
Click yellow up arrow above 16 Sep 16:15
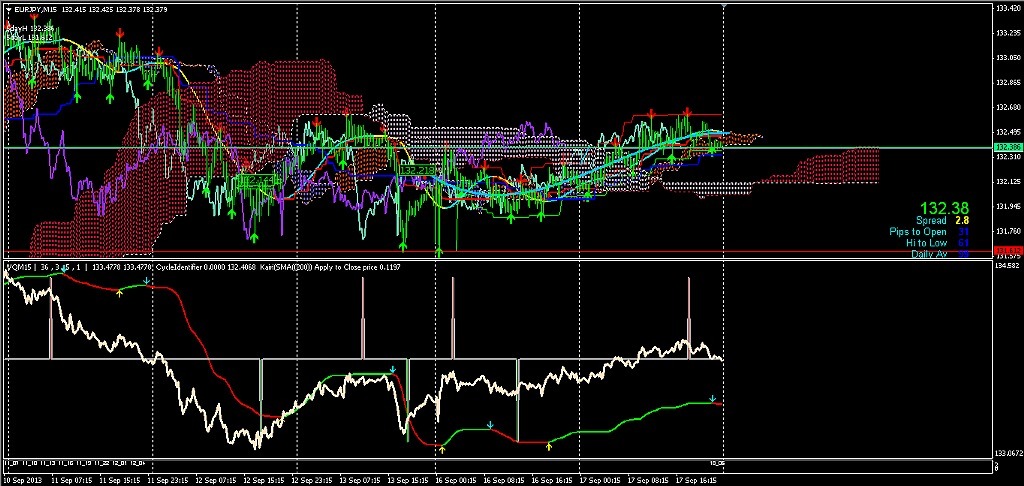click(x=549, y=447)
